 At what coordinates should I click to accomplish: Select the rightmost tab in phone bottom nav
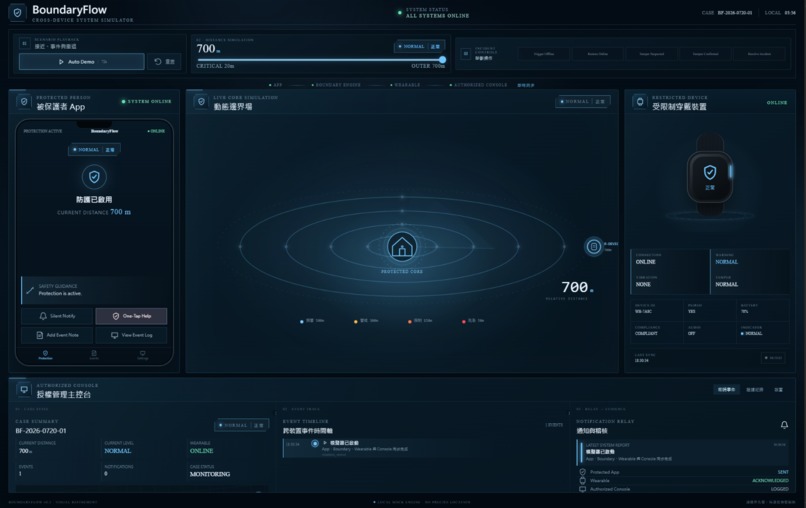click(x=142, y=355)
